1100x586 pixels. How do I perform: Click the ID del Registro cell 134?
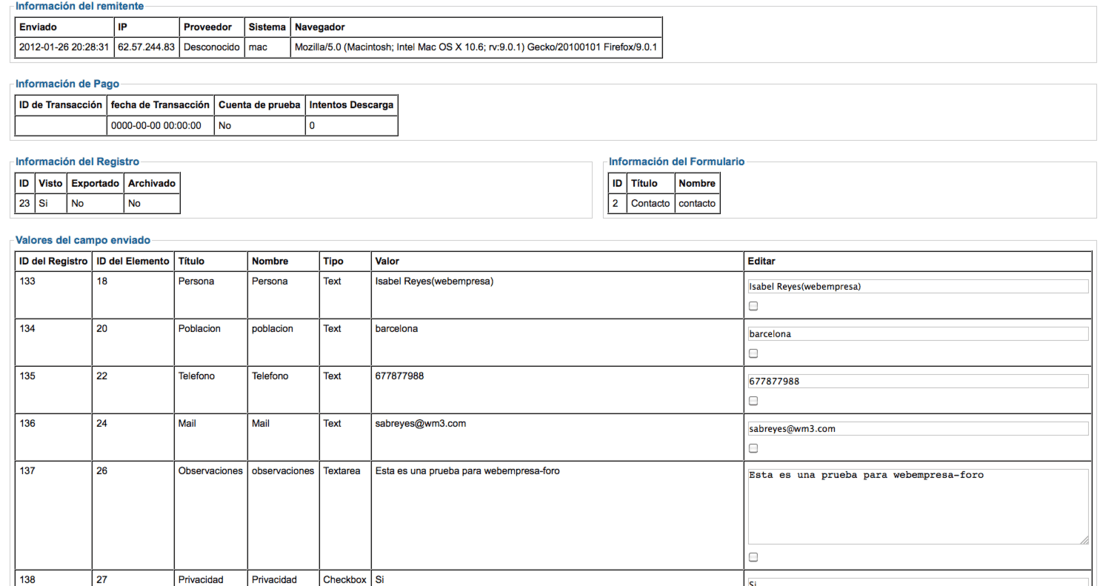[27, 328]
